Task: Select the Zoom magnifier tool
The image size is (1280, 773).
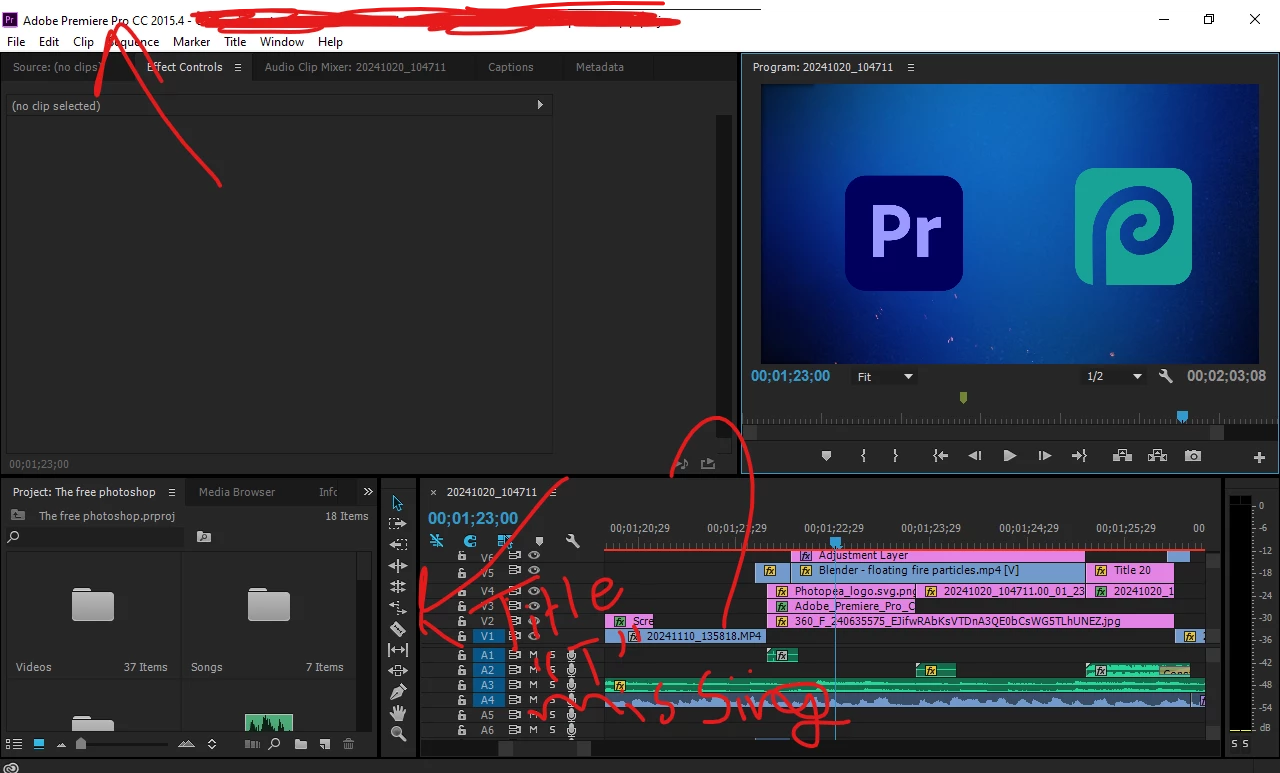Action: coord(398,734)
